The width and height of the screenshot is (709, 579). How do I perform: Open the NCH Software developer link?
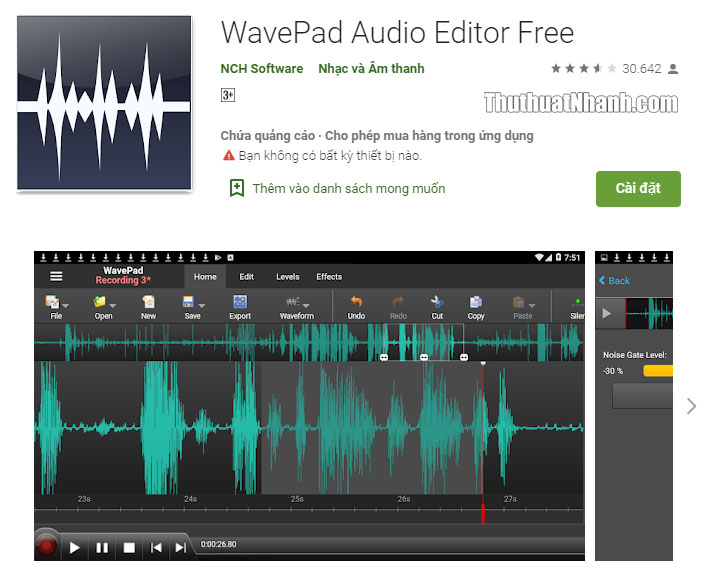[x=262, y=68]
